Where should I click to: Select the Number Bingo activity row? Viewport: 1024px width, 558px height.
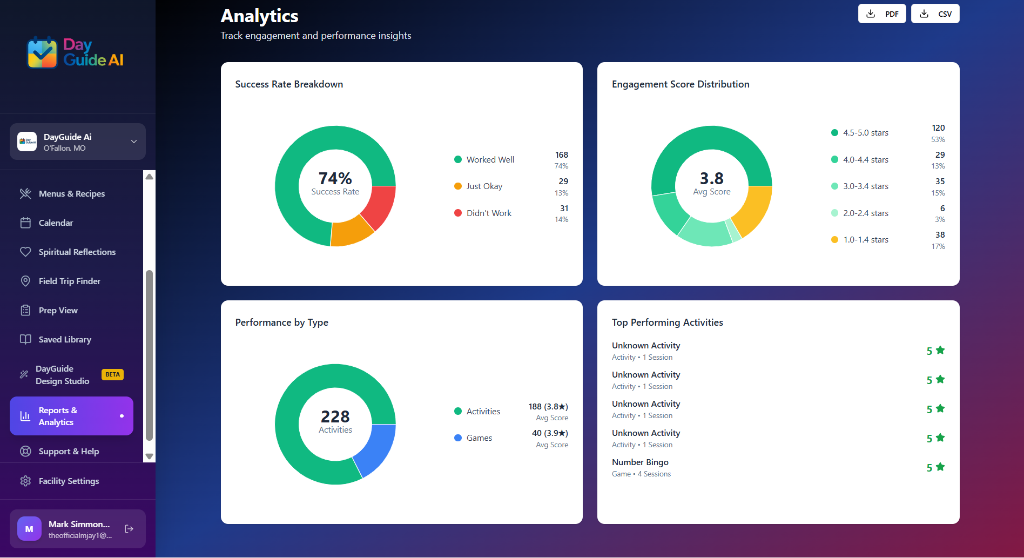tap(778, 467)
